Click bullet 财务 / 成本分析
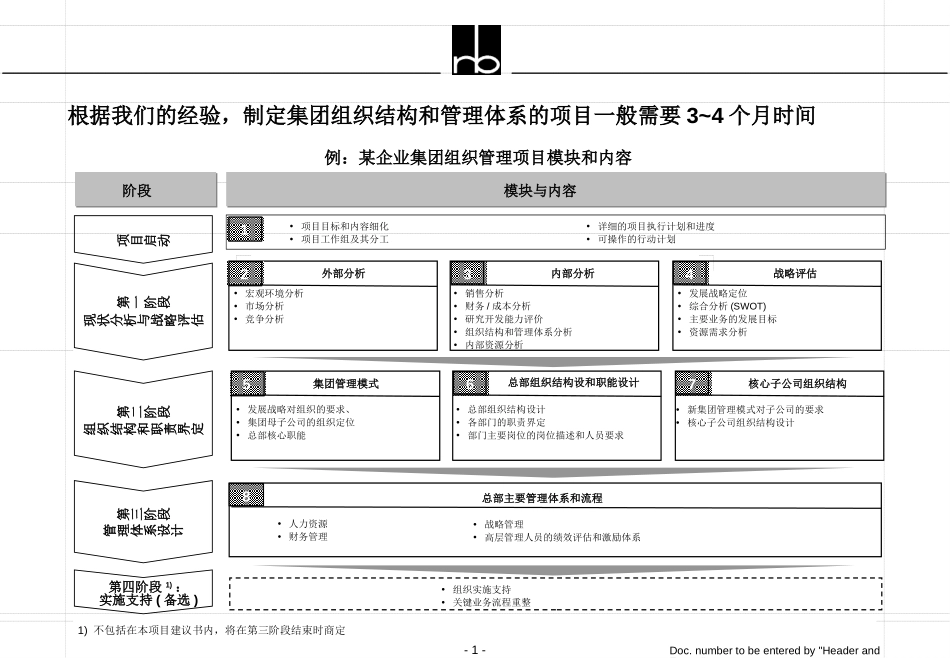 497,307
